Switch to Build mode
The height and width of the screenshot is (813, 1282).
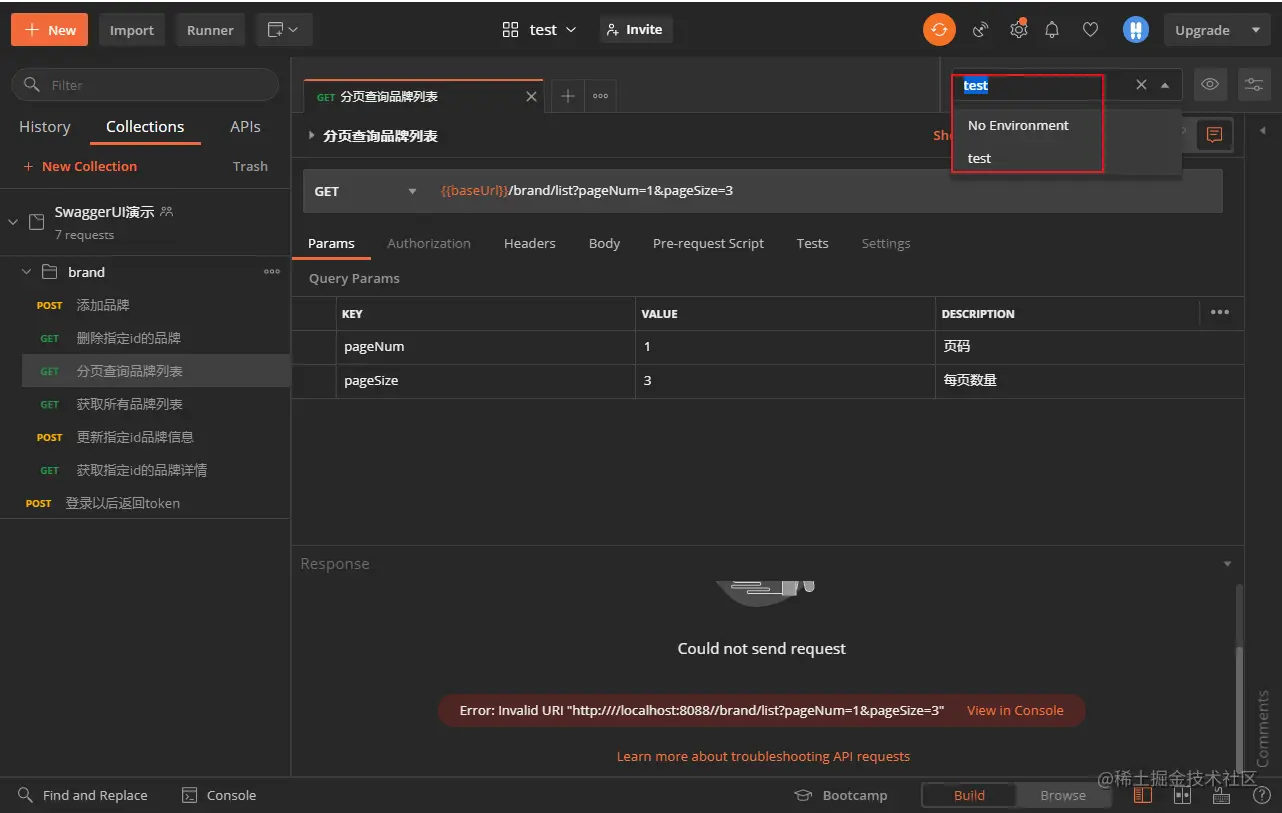[x=969, y=795]
